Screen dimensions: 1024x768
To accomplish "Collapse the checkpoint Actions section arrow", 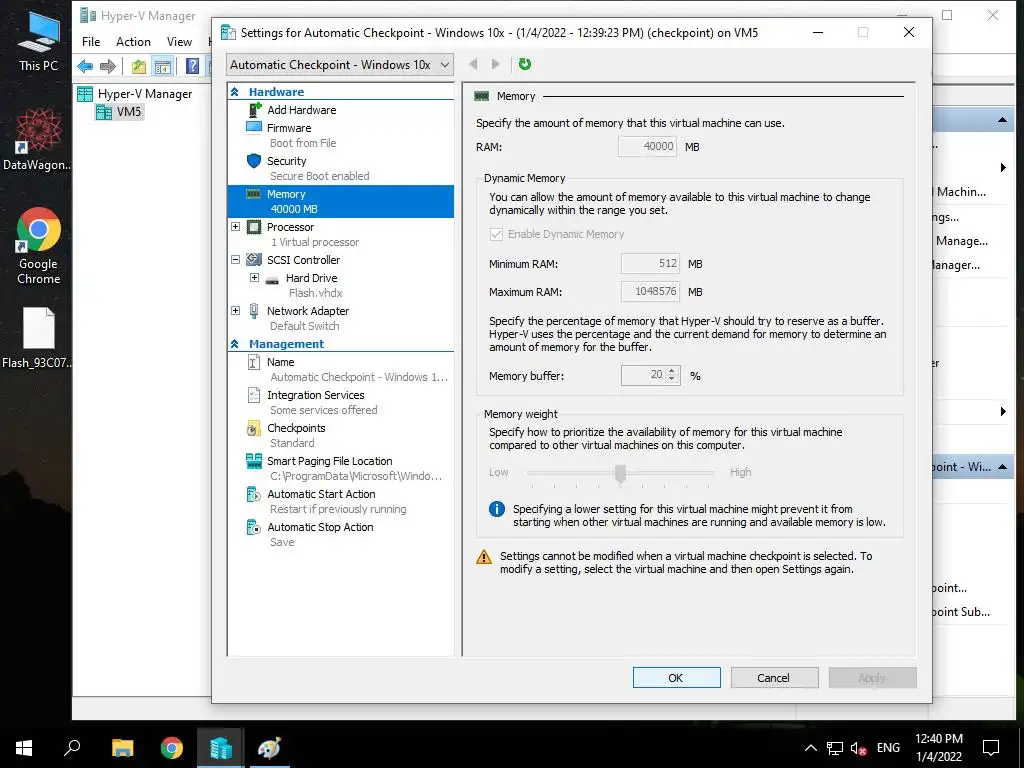I will (1002, 467).
